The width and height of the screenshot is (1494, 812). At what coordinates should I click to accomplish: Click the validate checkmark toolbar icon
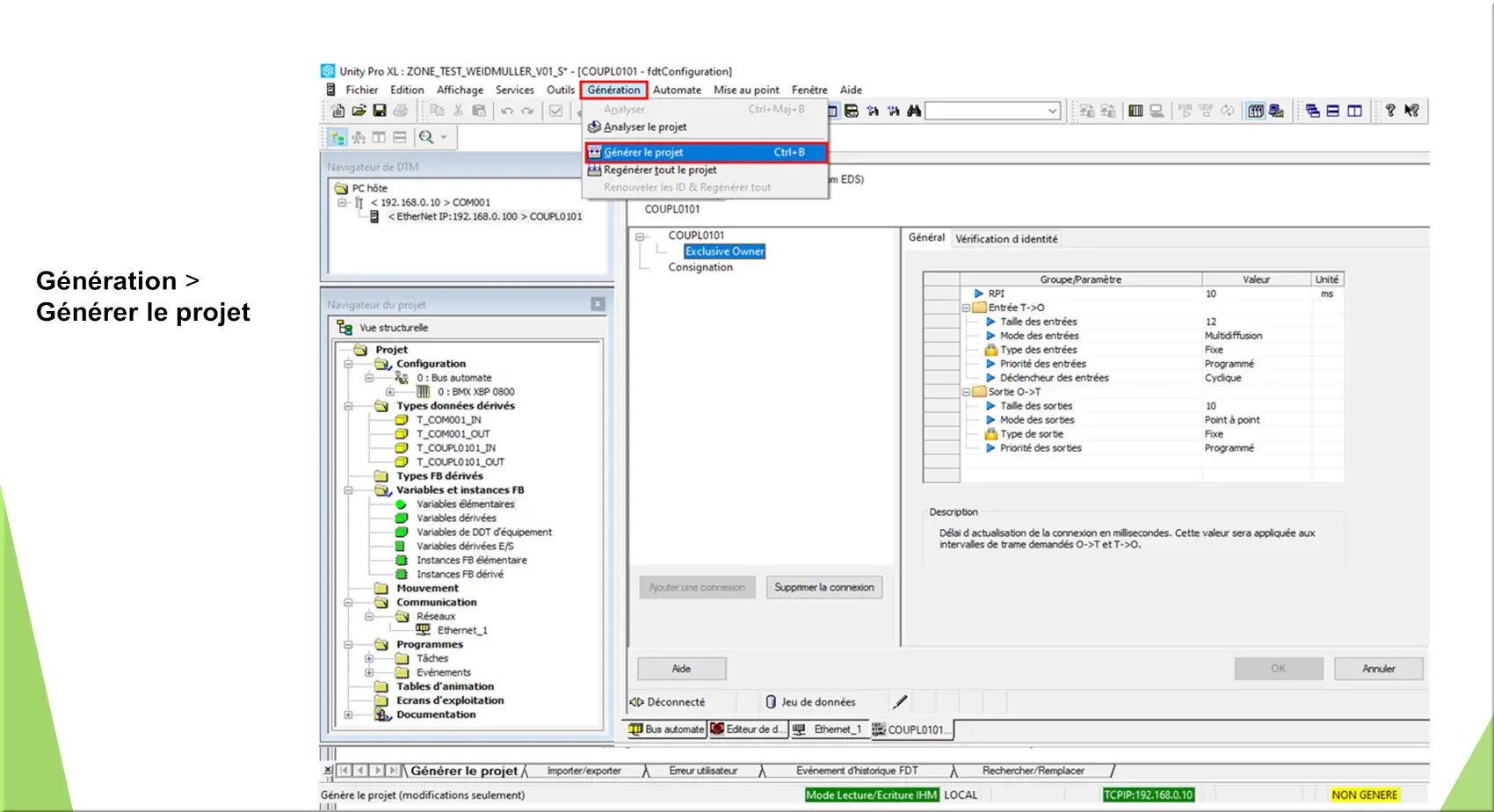pyautogui.click(x=556, y=111)
